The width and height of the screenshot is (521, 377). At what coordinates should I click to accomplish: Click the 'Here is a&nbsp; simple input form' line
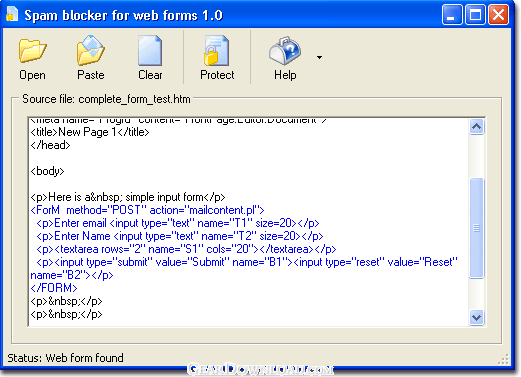(128, 197)
